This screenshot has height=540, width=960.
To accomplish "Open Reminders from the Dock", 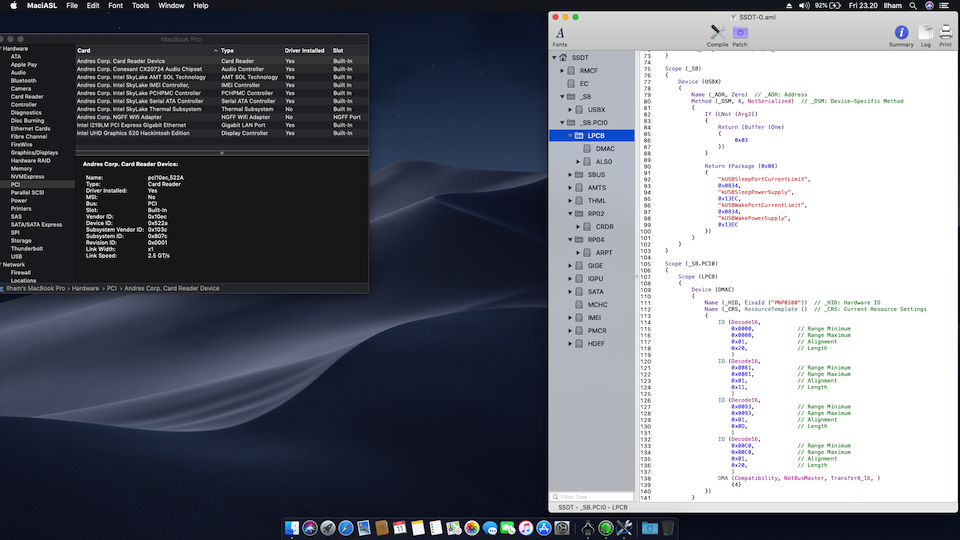I will pyautogui.click(x=436, y=528).
